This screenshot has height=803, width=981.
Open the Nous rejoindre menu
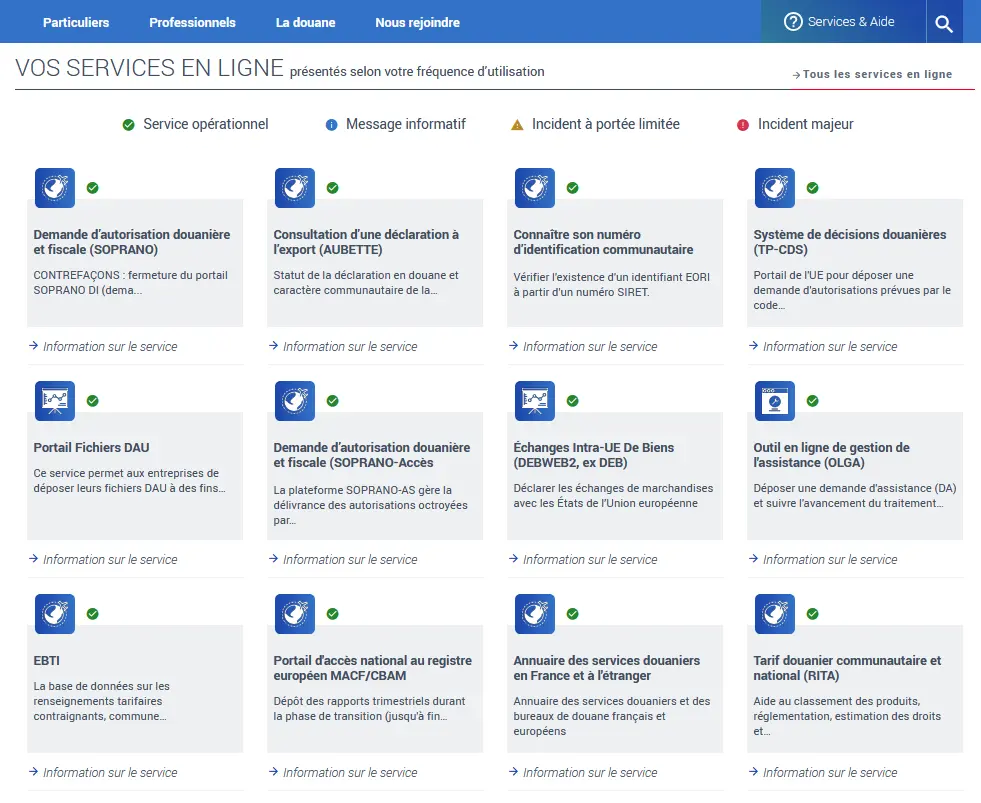(x=417, y=22)
